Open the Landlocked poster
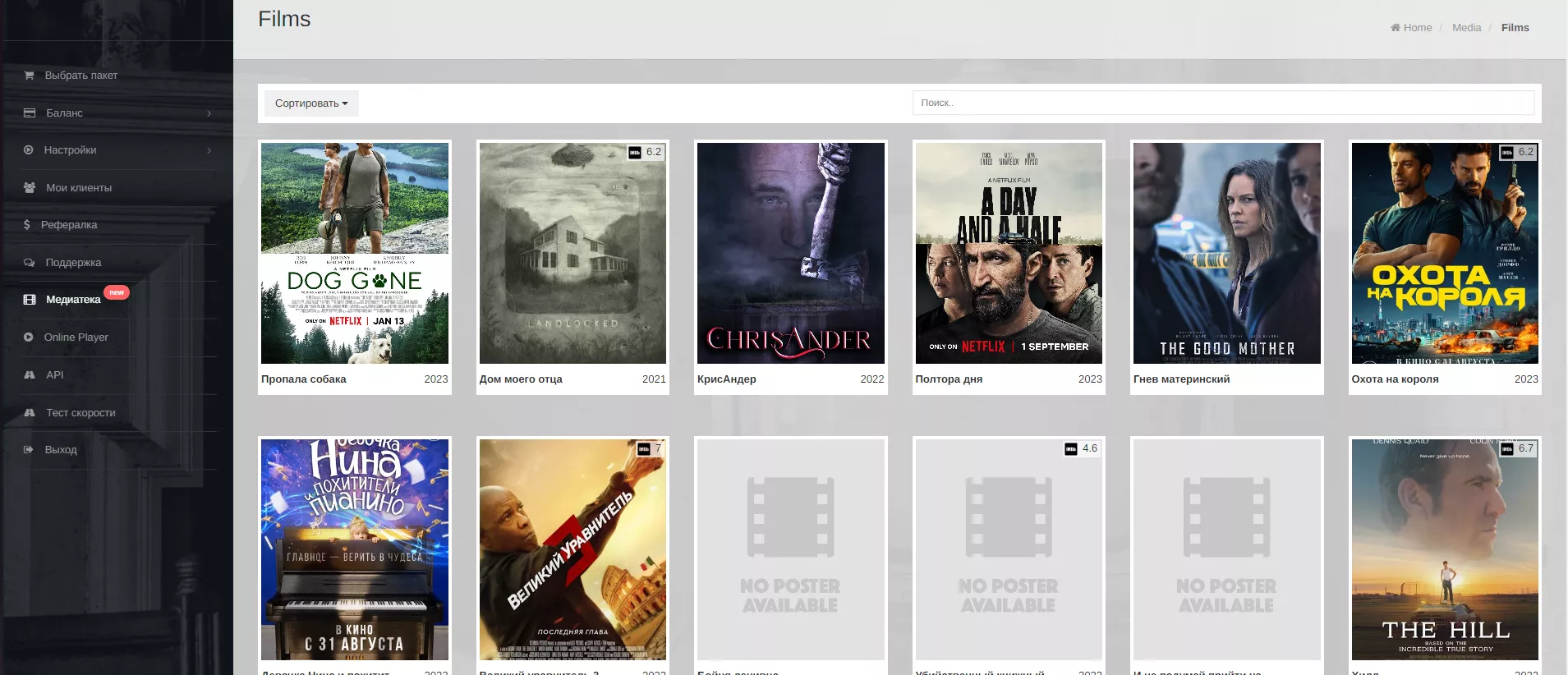 tap(572, 253)
